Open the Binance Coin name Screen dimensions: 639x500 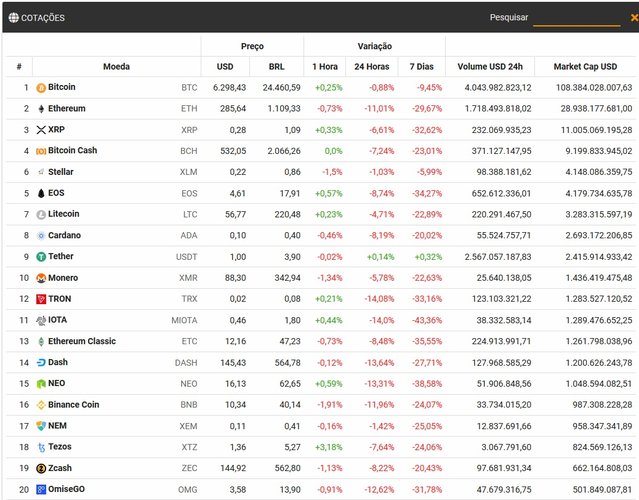tap(73, 404)
